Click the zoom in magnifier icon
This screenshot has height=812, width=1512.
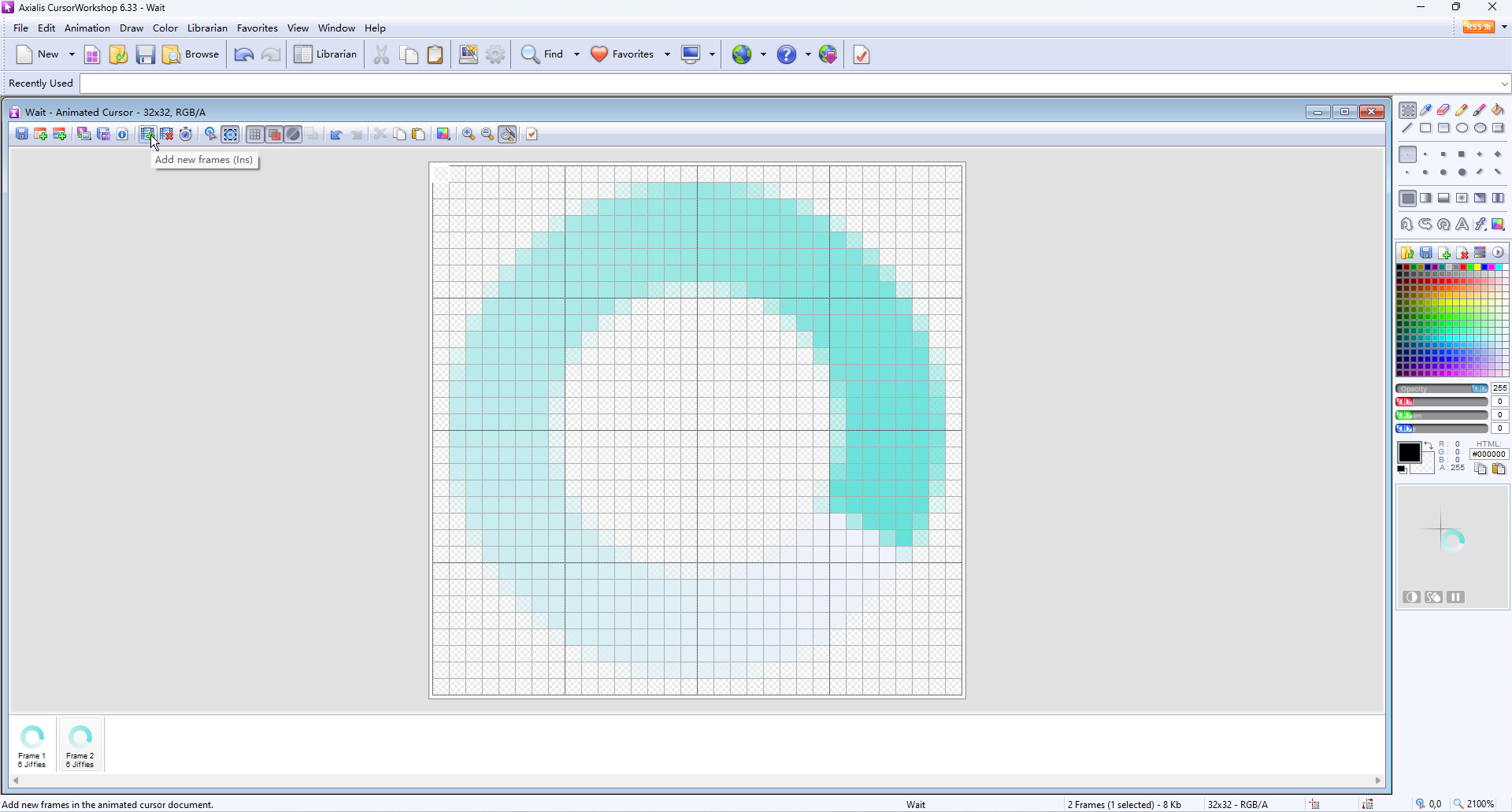tap(469, 135)
